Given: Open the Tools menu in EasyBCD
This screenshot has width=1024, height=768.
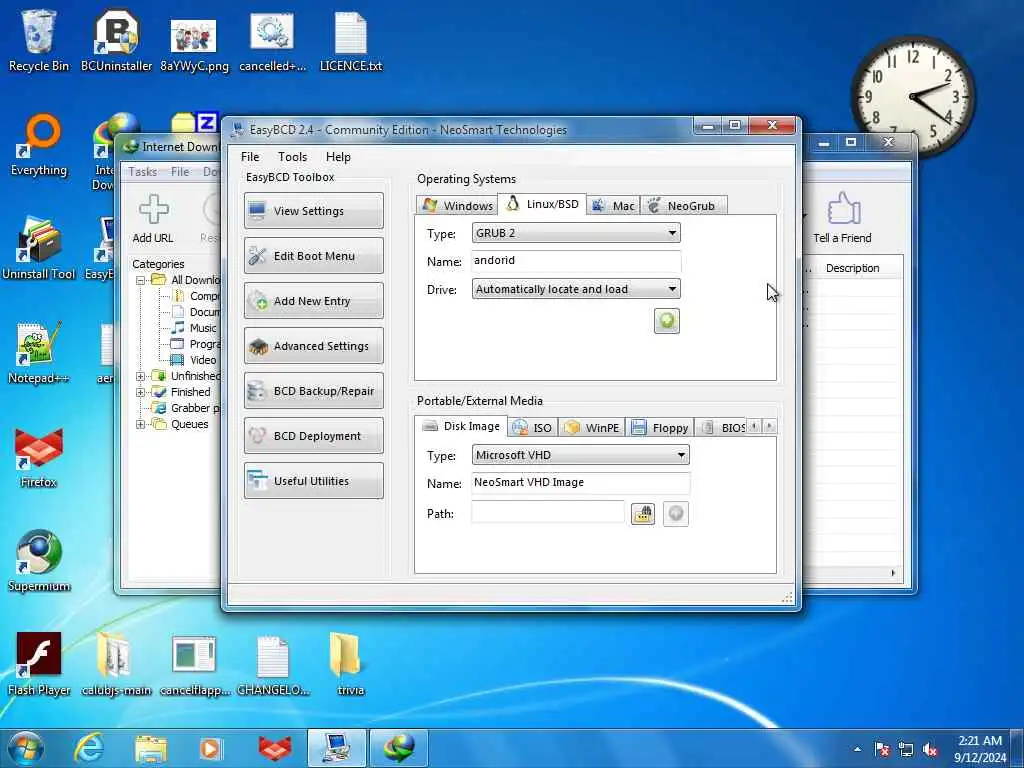Looking at the screenshot, I should tap(292, 157).
